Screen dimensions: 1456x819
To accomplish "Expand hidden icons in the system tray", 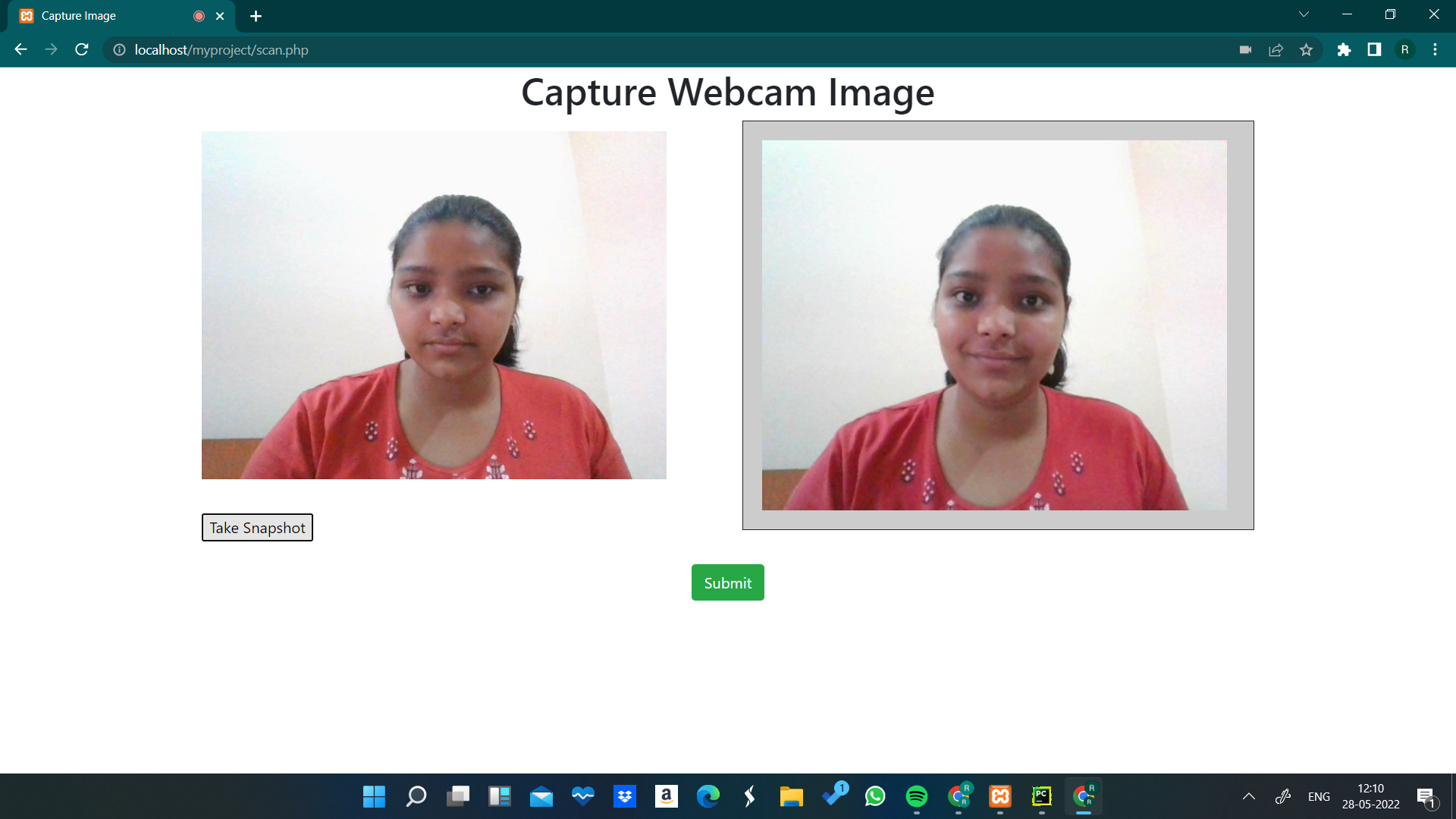I will click(1249, 796).
